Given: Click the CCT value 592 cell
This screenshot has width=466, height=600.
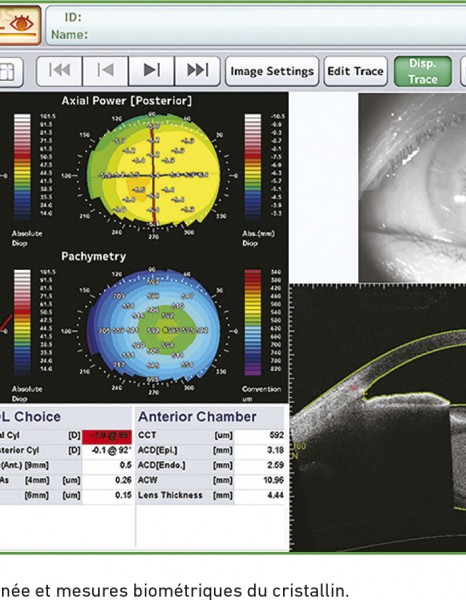Looking at the screenshot, I should point(260,435).
